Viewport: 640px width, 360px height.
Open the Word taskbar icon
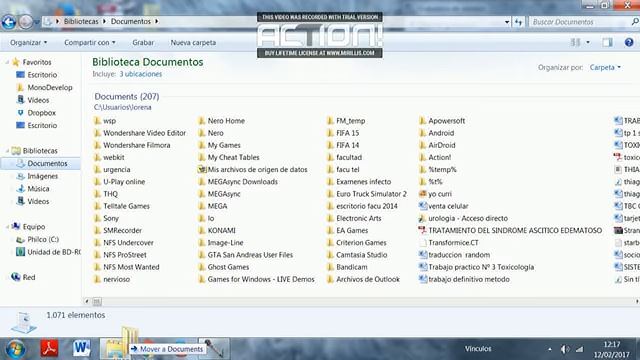tap(81, 348)
